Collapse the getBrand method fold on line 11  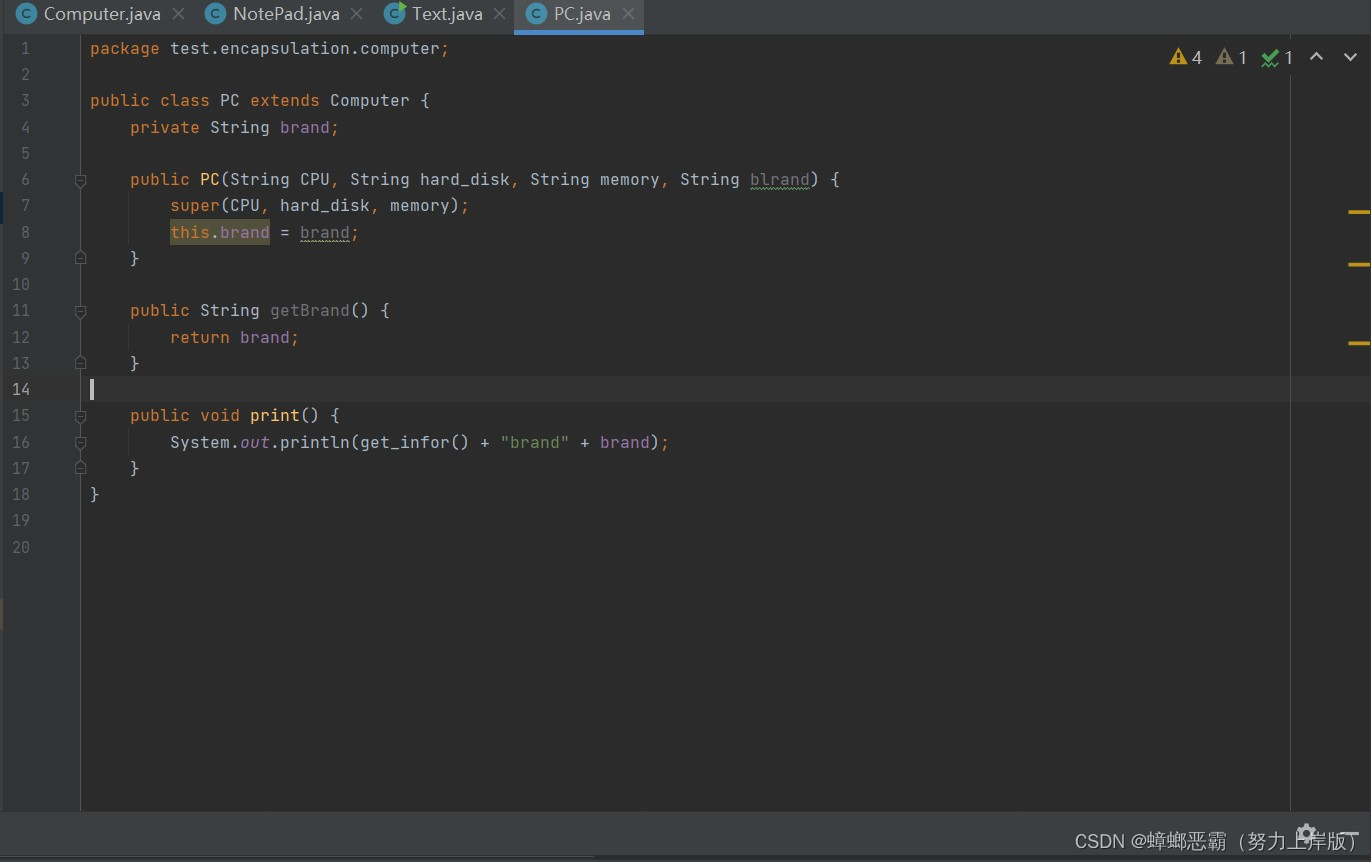coord(80,311)
